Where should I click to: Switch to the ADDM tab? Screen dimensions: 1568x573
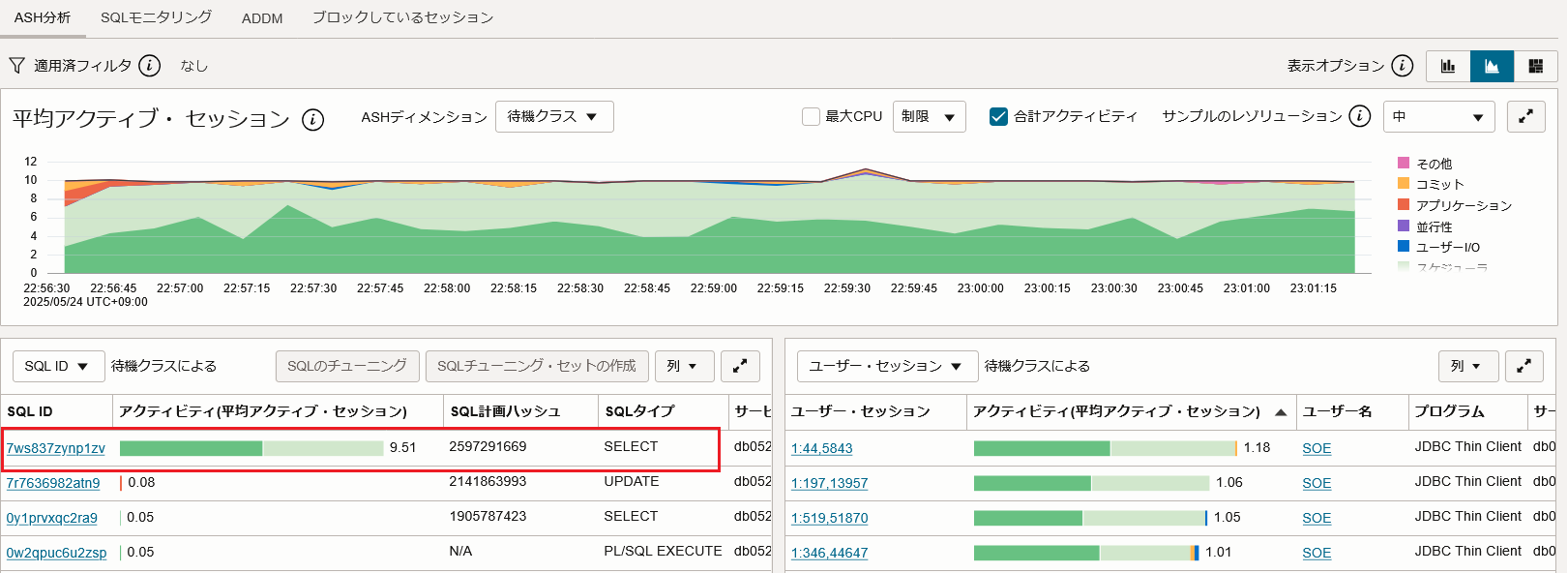262,18
